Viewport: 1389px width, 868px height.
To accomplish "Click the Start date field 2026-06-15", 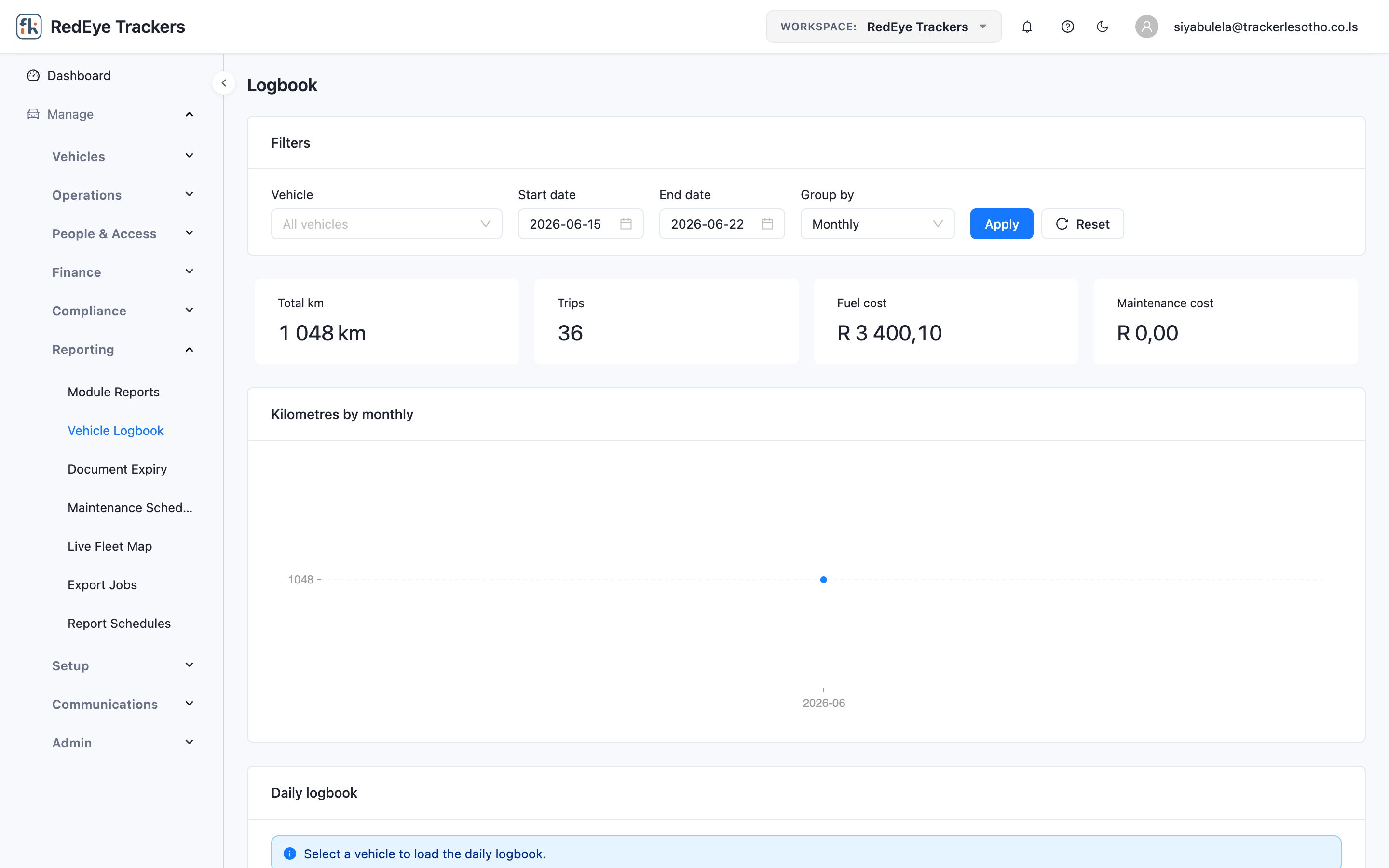I will tap(580, 224).
